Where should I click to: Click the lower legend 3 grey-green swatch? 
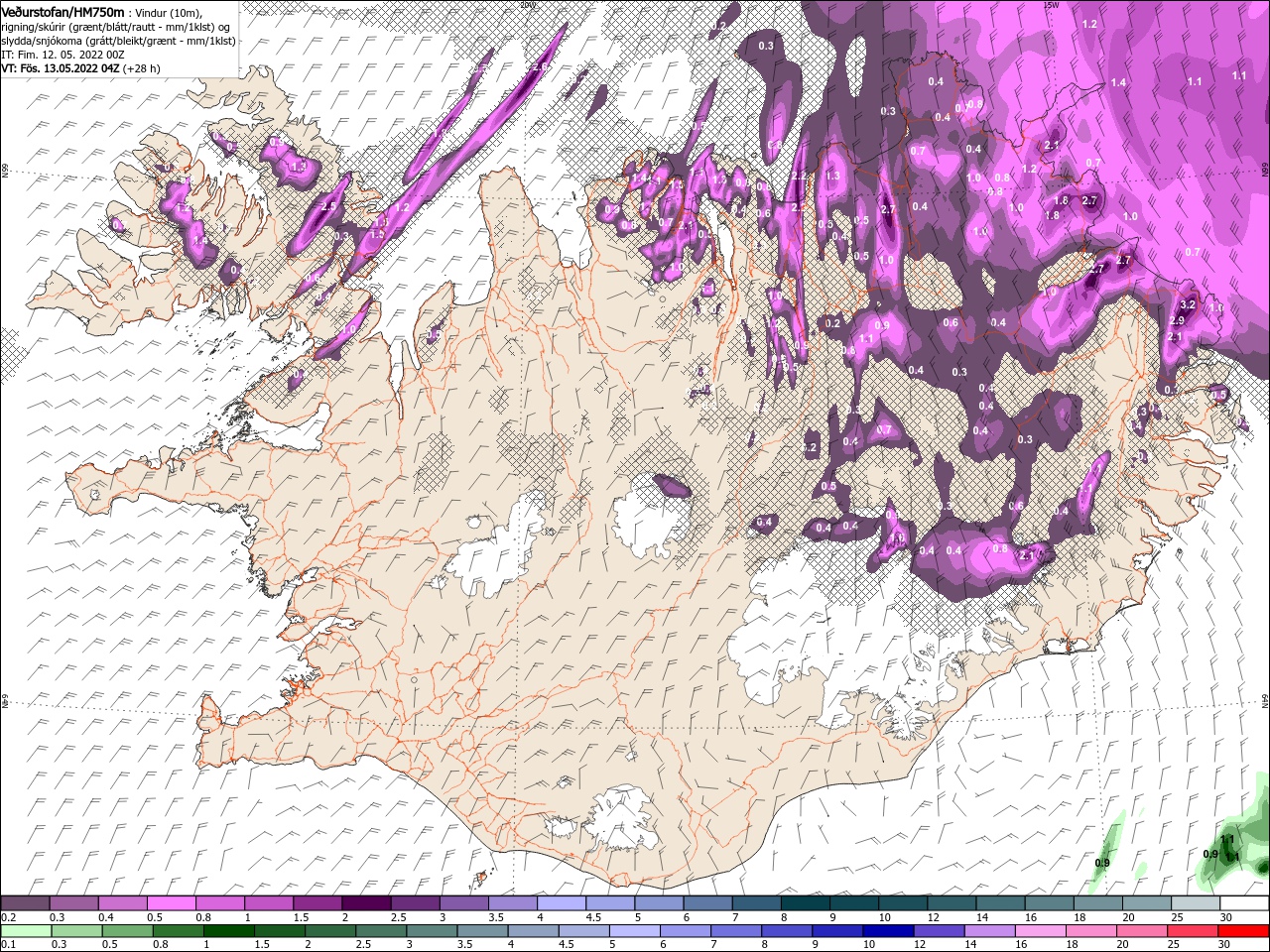point(431,931)
